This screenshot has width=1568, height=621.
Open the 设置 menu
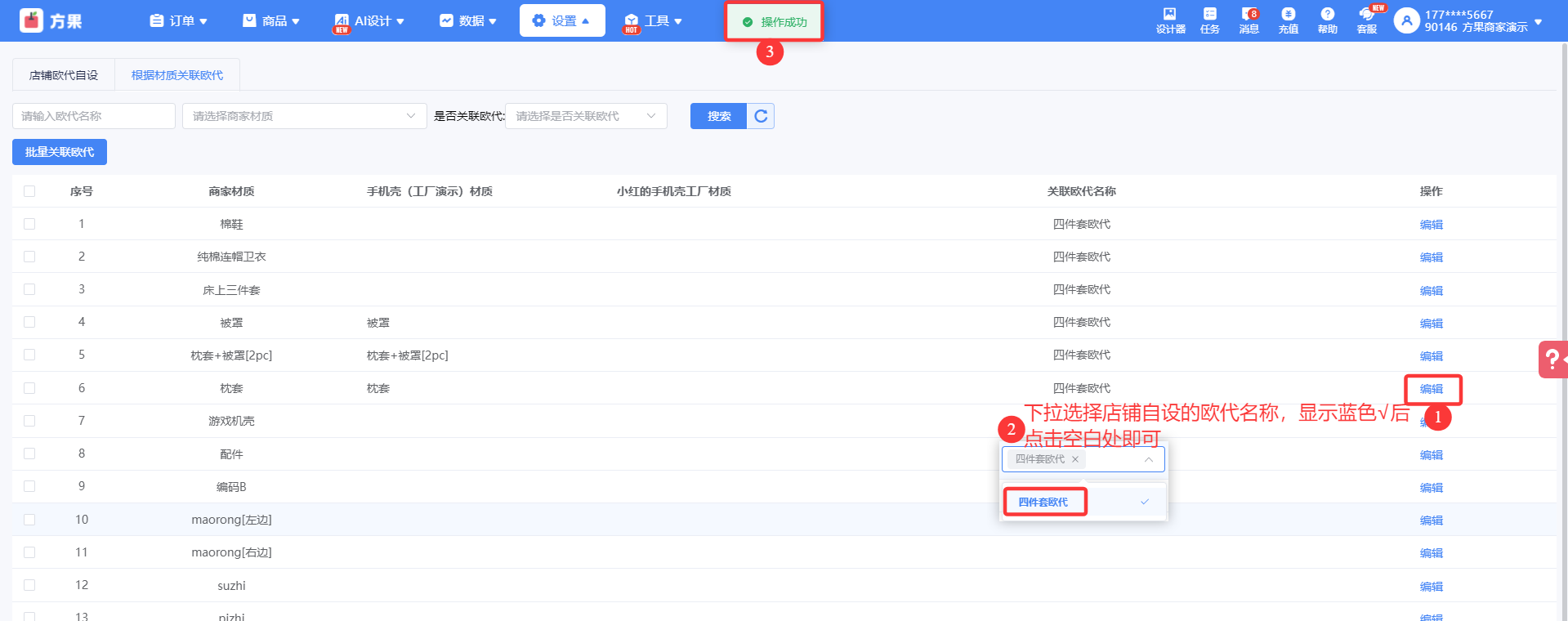coord(562,20)
